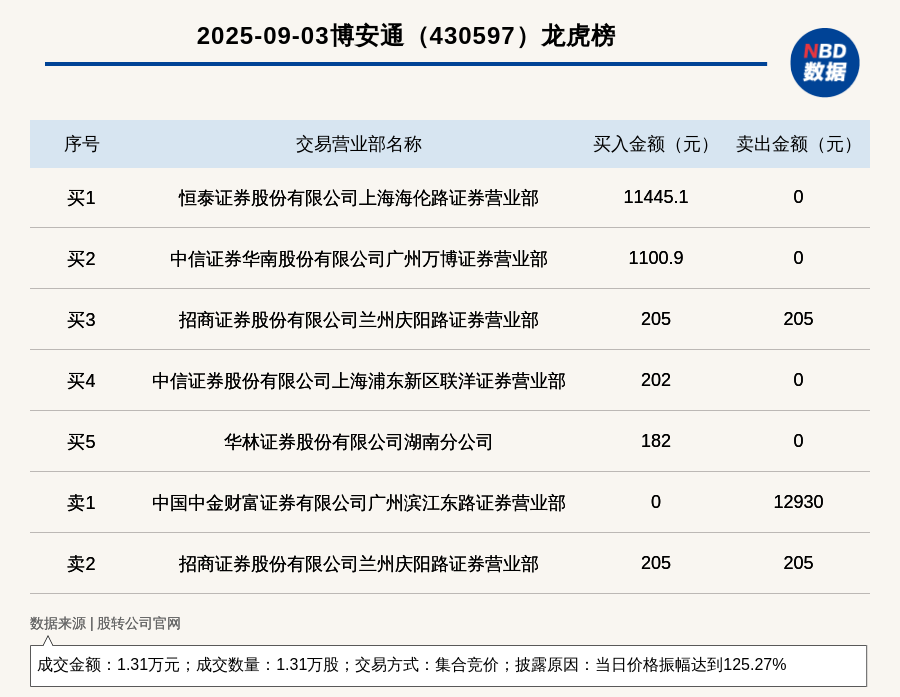Select sell amount 205 in 买3 row
Image resolution: width=900 pixels, height=697 pixels.
point(798,319)
